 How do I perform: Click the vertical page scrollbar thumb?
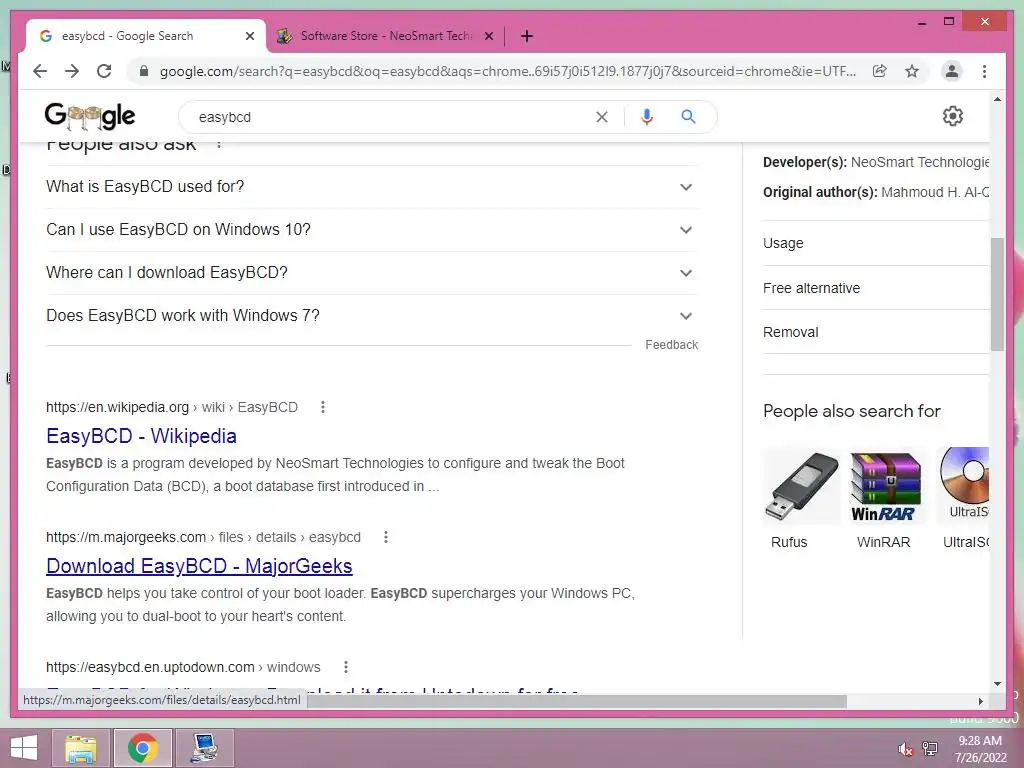pyautogui.click(x=997, y=294)
